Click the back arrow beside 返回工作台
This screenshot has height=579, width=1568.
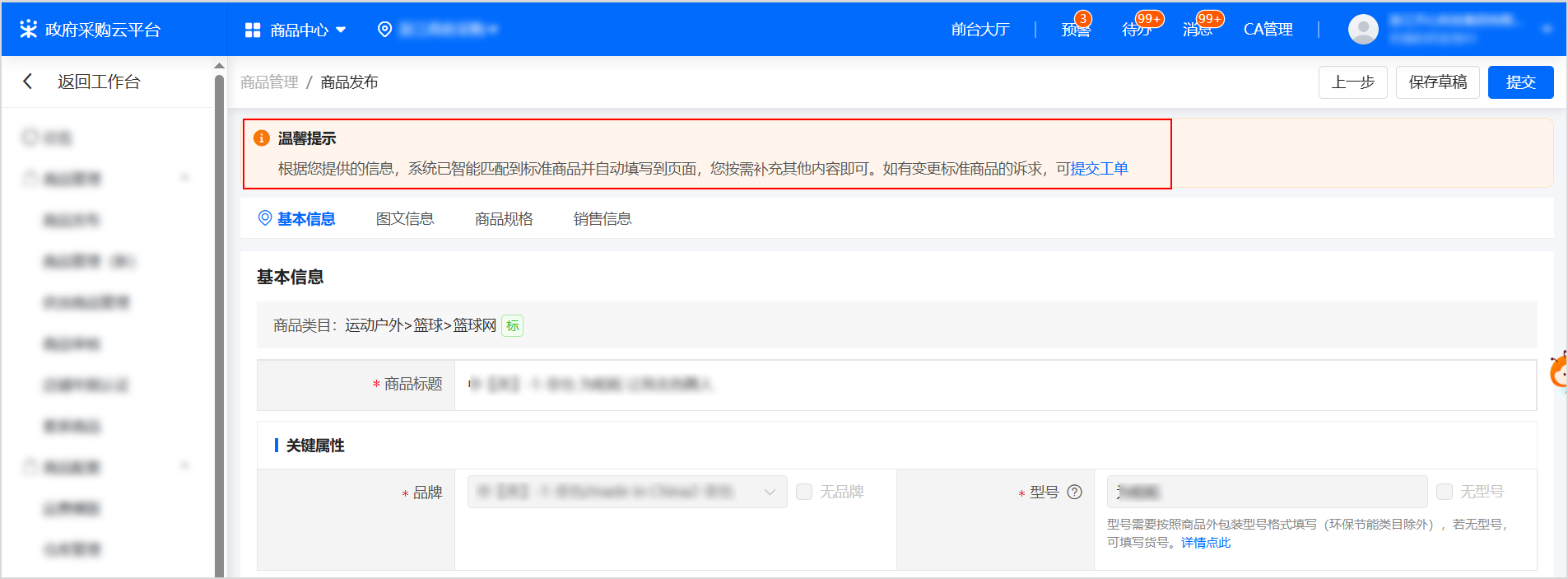28,82
